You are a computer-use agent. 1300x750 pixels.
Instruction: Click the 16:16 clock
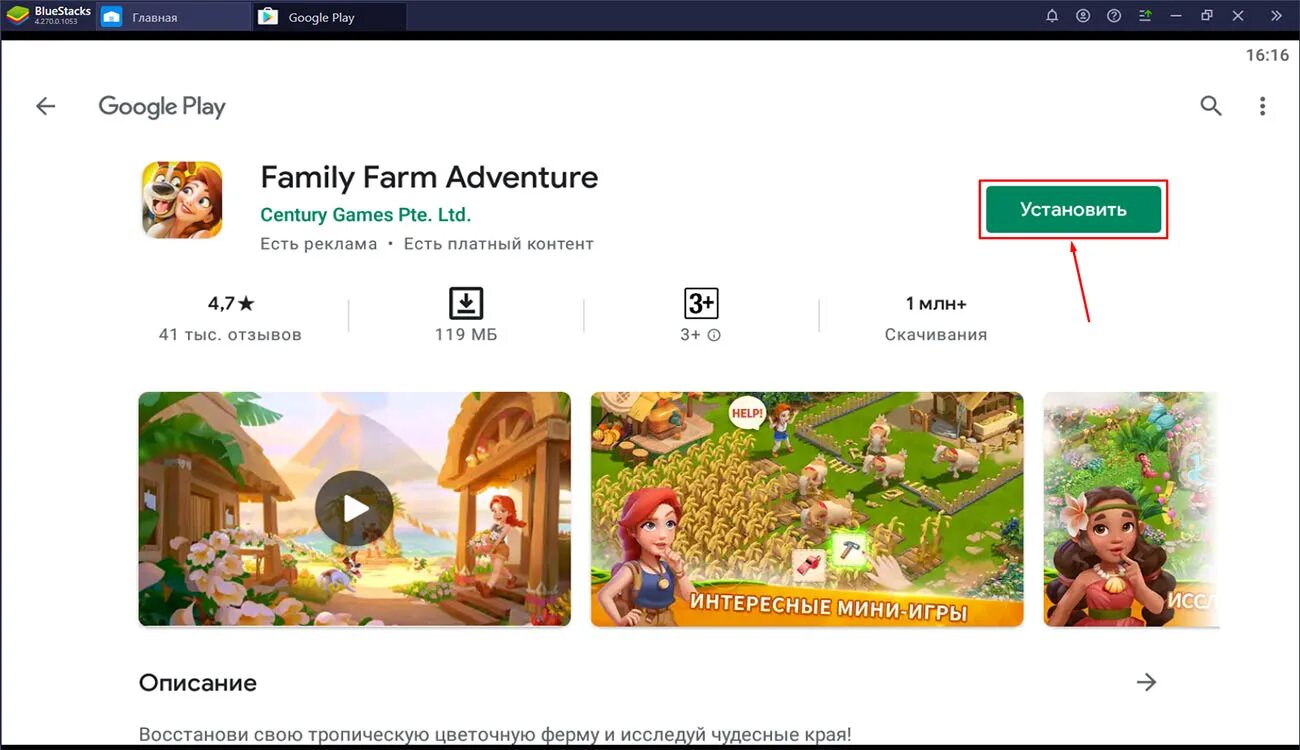coord(1267,55)
